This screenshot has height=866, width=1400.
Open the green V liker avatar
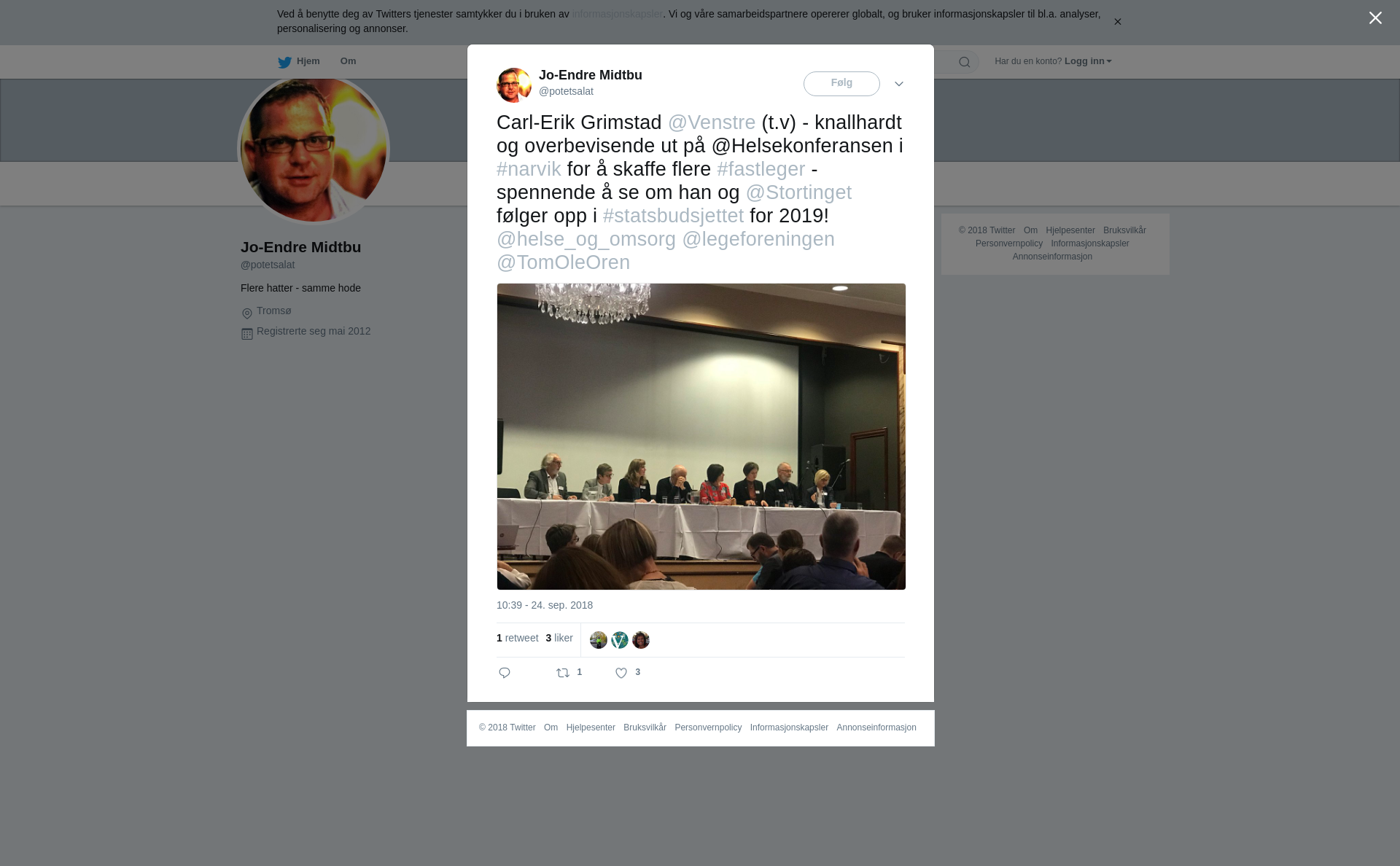pyautogui.click(x=620, y=640)
